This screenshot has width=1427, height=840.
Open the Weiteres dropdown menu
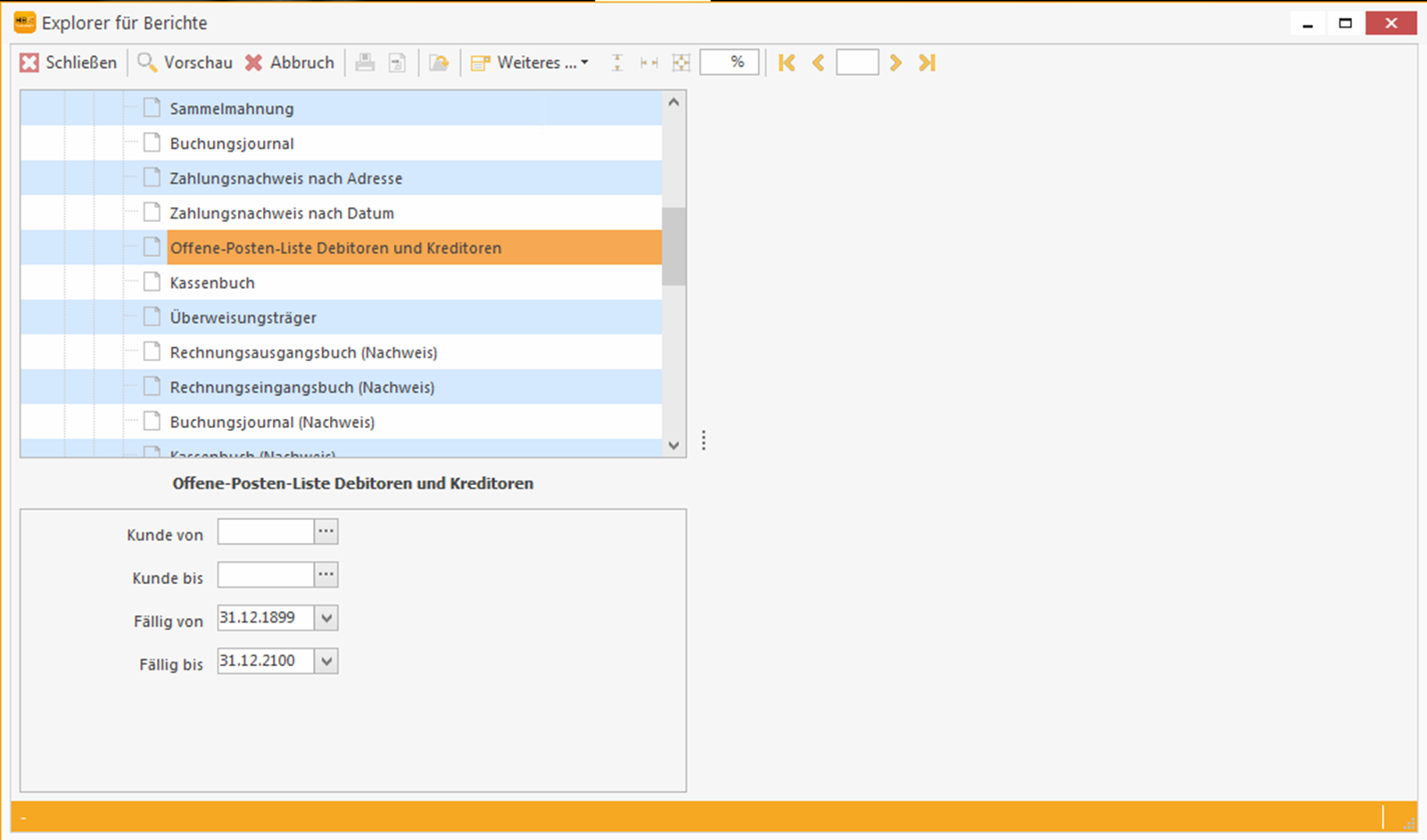point(531,62)
